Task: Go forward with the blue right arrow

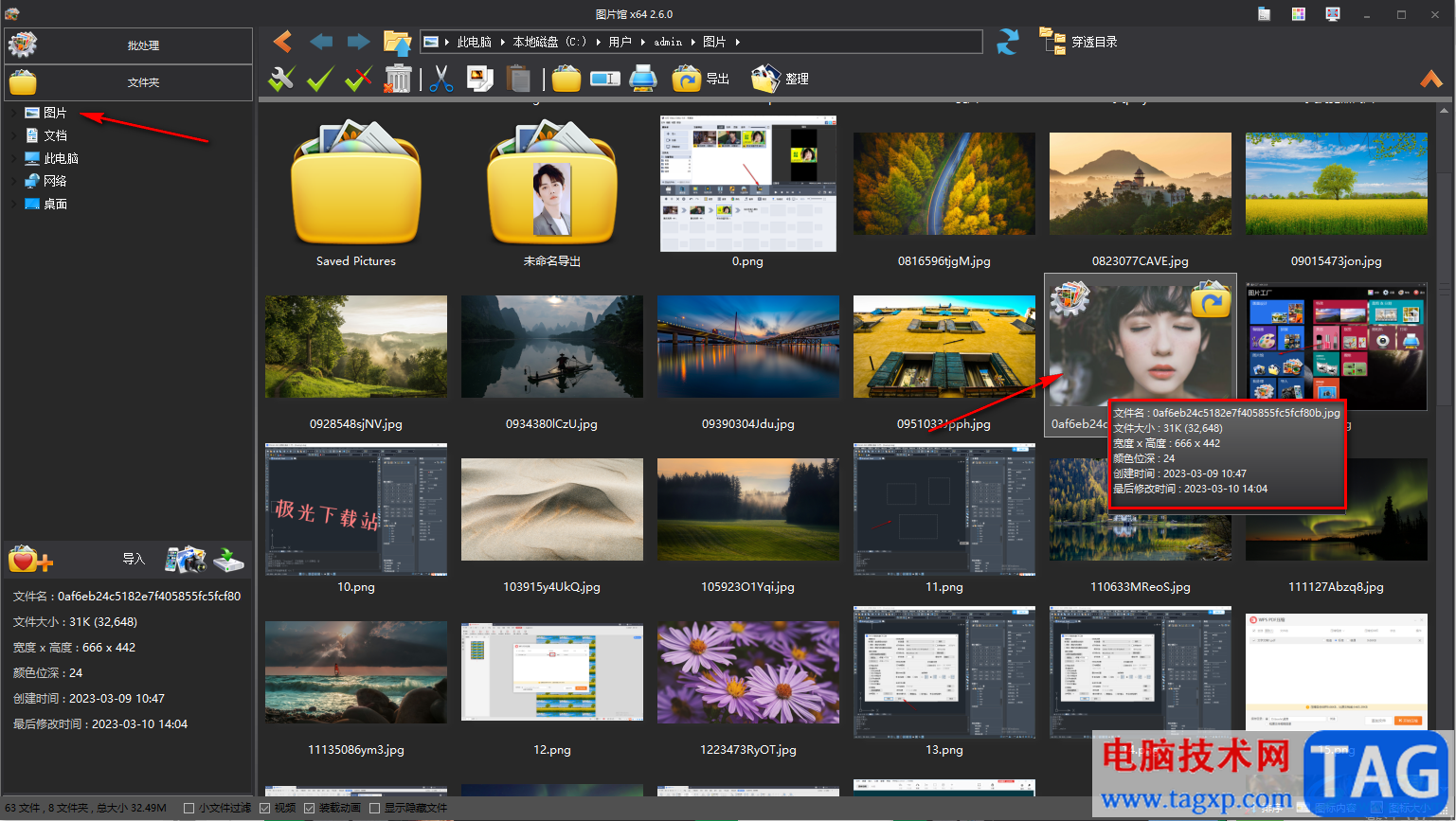Action: coord(358,42)
